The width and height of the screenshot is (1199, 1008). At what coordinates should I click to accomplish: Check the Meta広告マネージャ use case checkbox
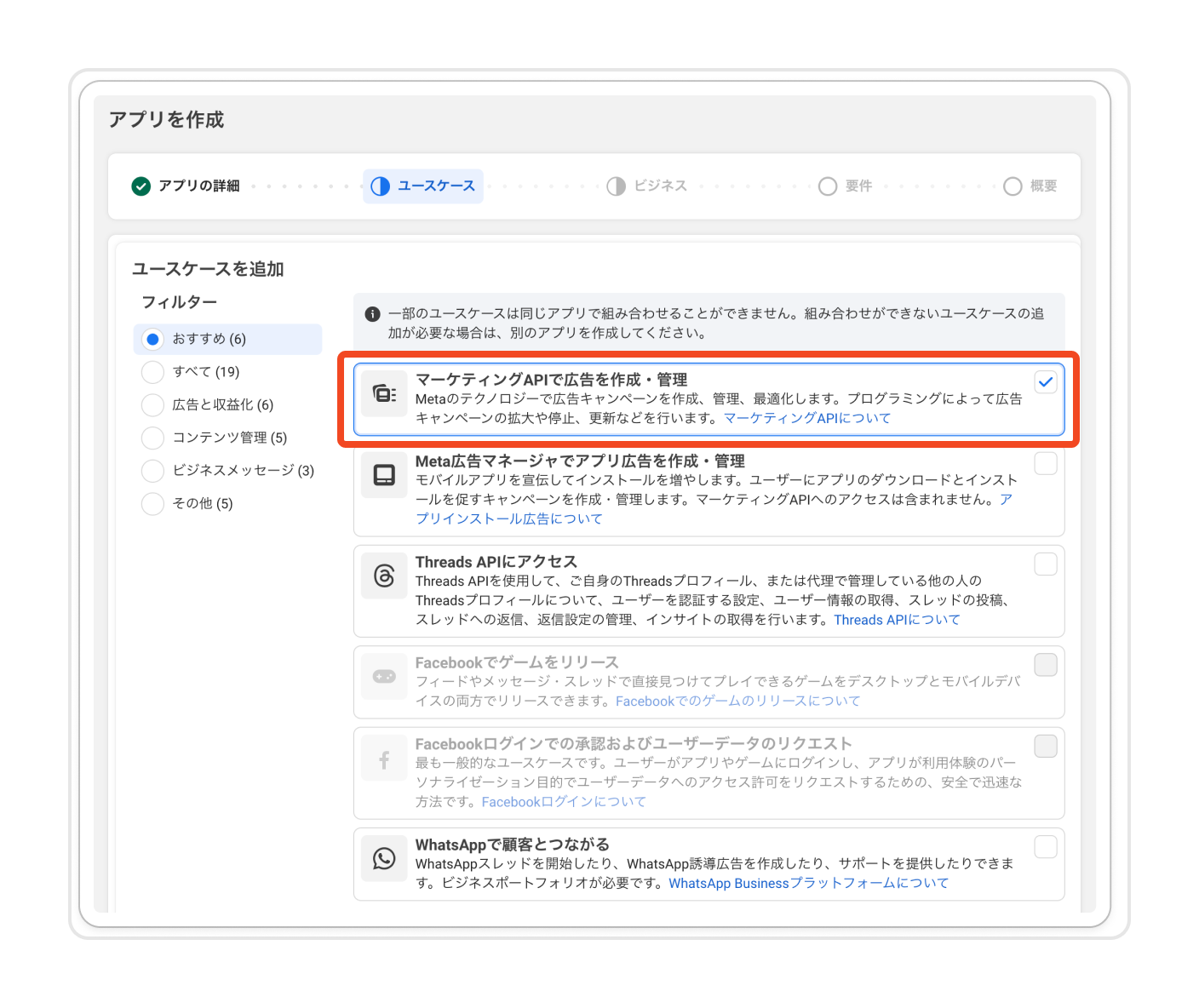(x=1046, y=463)
